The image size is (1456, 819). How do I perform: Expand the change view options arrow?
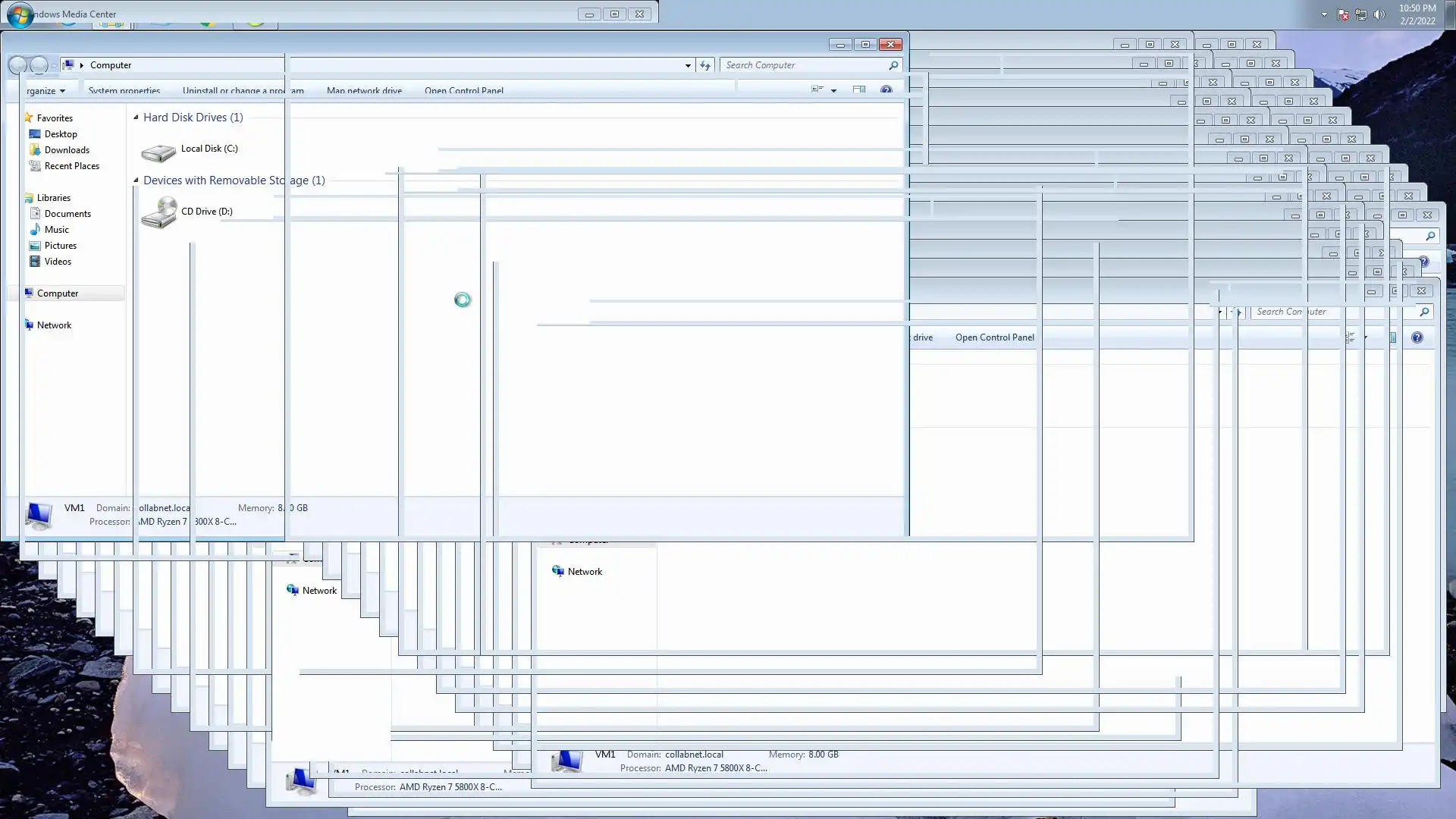pos(833,90)
